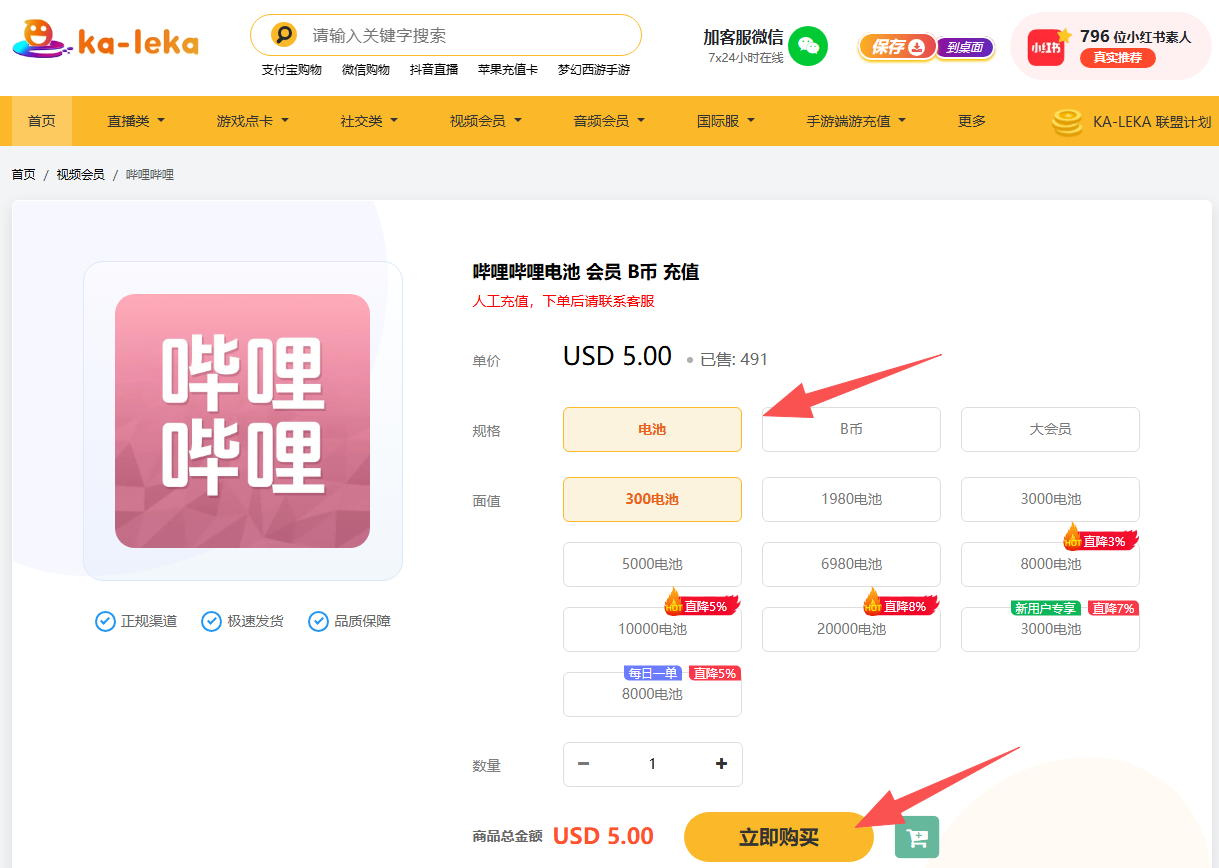Select the 大会员 specification option
The width and height of the screenshot is (1219, 868).
(1050, 429)
